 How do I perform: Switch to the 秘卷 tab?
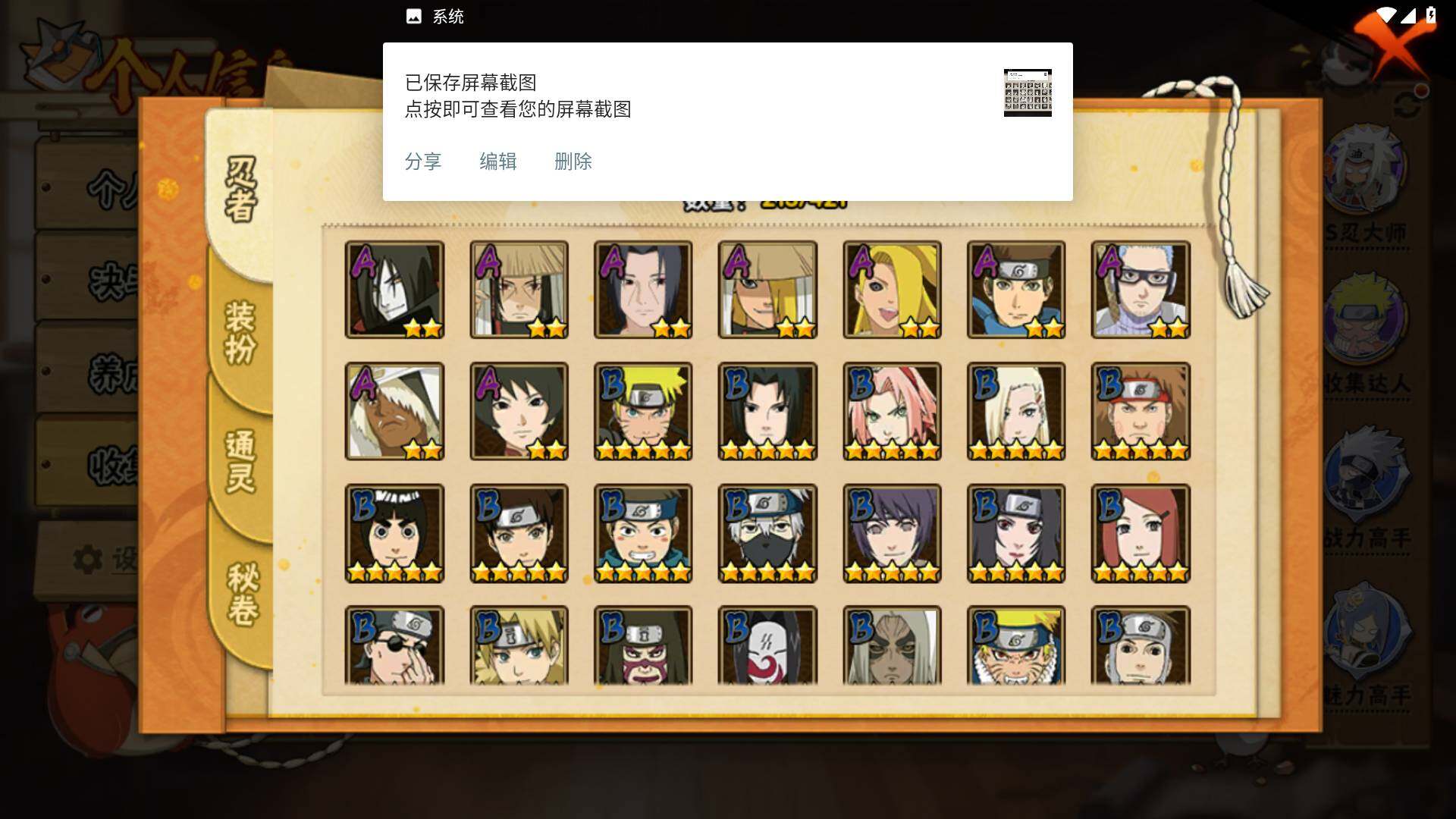coord(243,595)
